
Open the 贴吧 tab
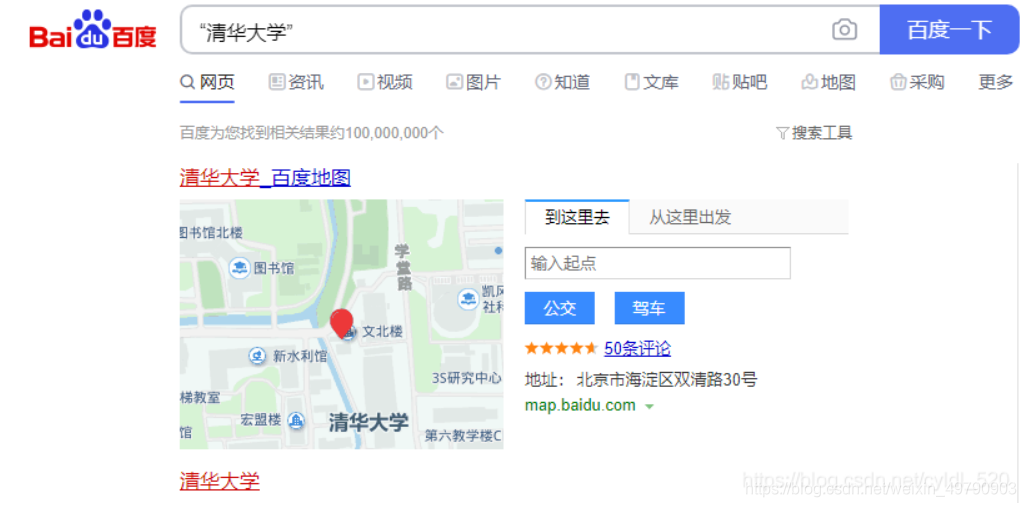739,82
